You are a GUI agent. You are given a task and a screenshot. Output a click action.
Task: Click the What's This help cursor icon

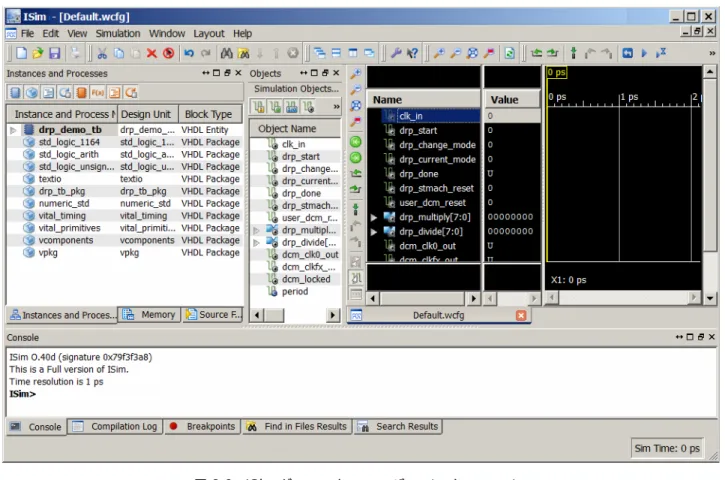(412, 53)
